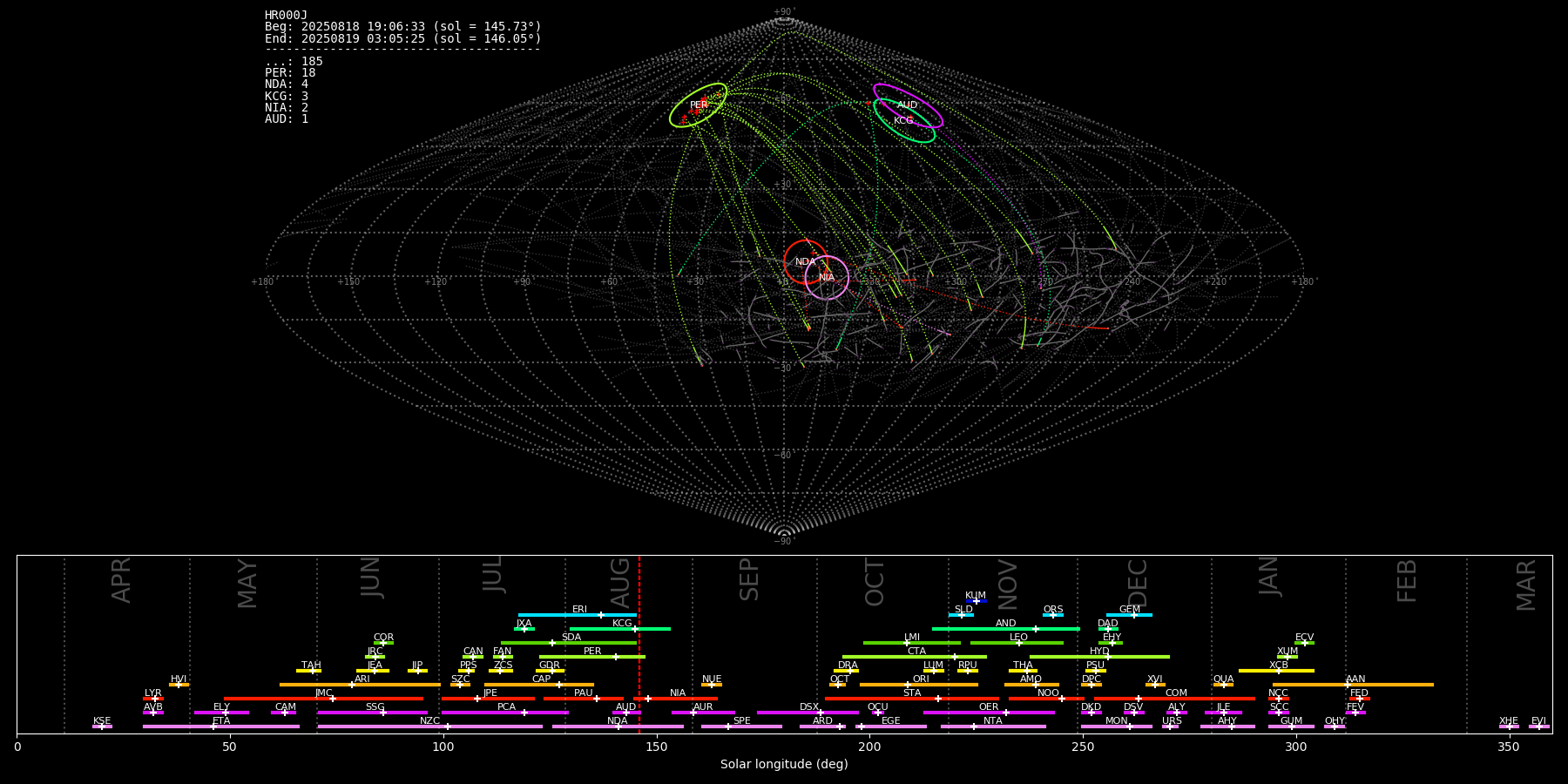The width and height of the screenshot is (1568, 784).
Task: Click the 150 tick on solar longitude axis
Action: pos(657,747)
